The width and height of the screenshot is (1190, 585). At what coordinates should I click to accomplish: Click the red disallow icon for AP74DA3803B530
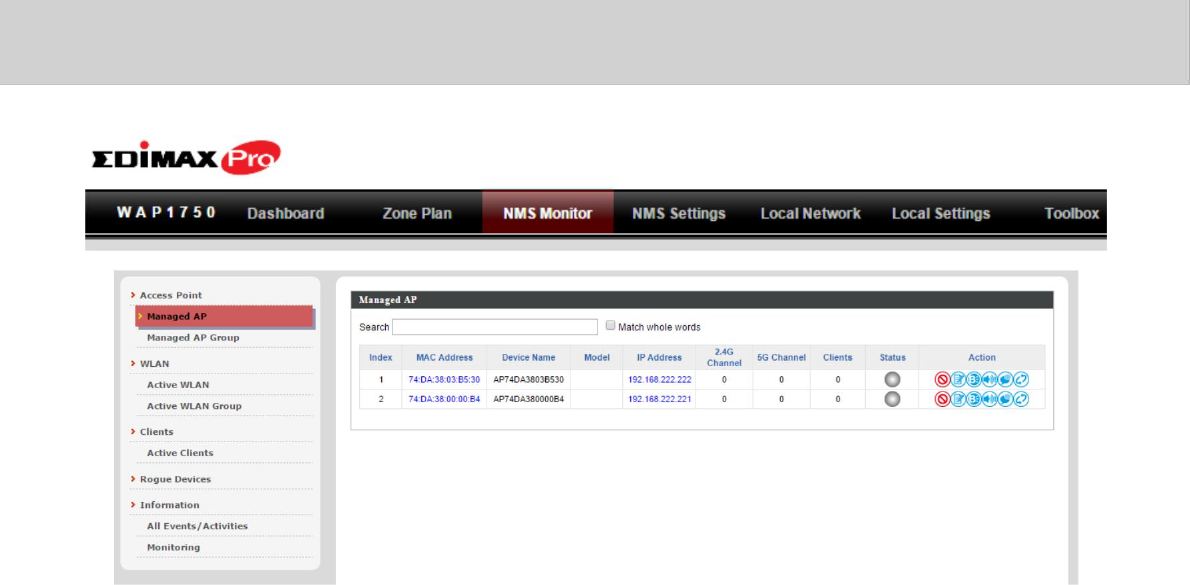pyautogui.click(x=942, y=379)
